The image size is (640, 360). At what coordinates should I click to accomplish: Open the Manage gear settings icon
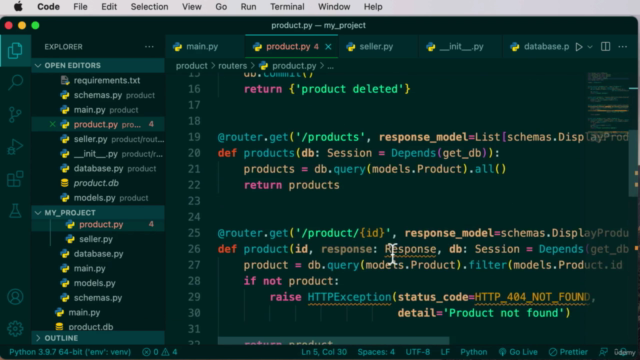[15, 328]
